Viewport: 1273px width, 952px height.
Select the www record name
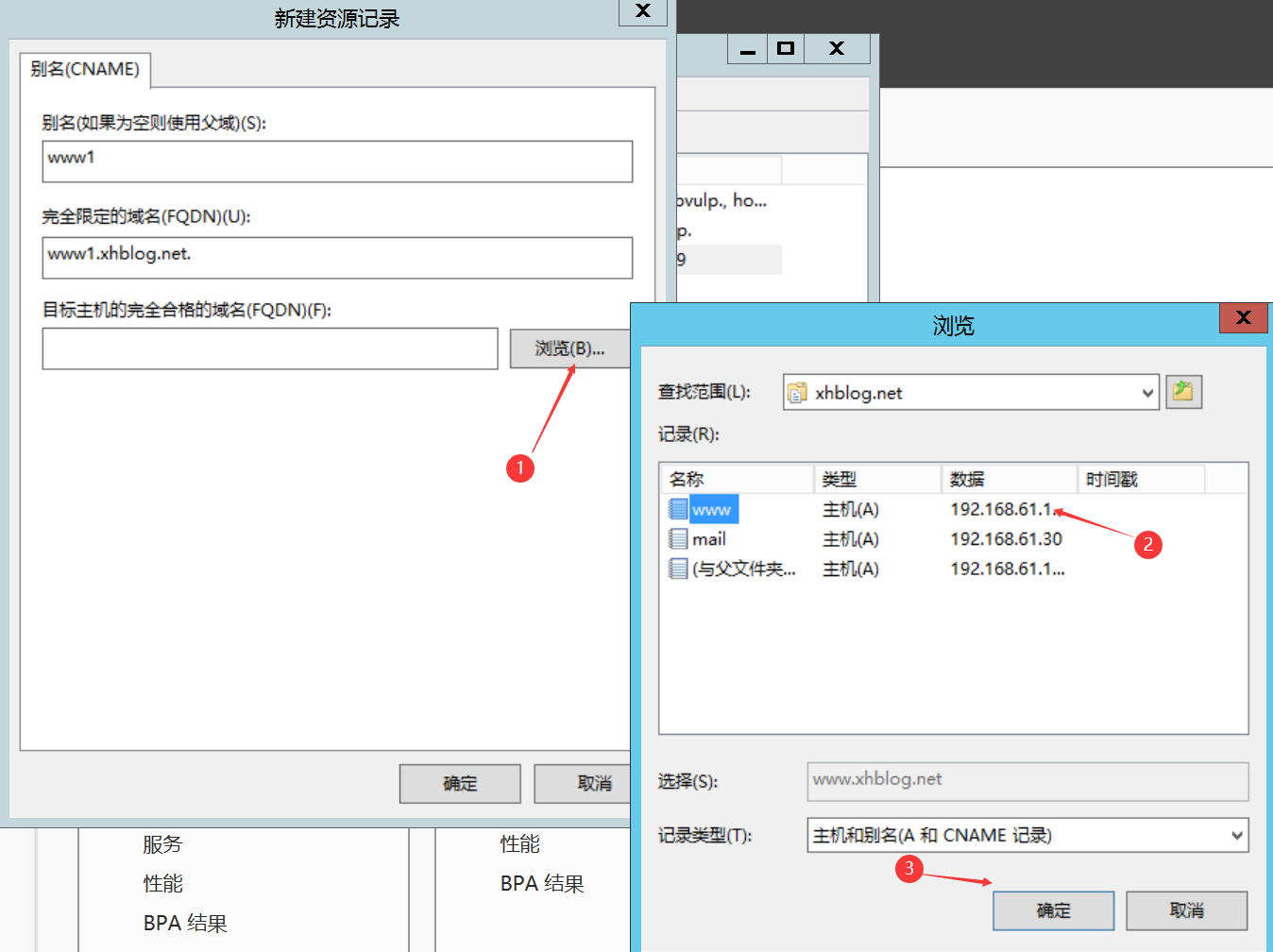coord(712,510)
